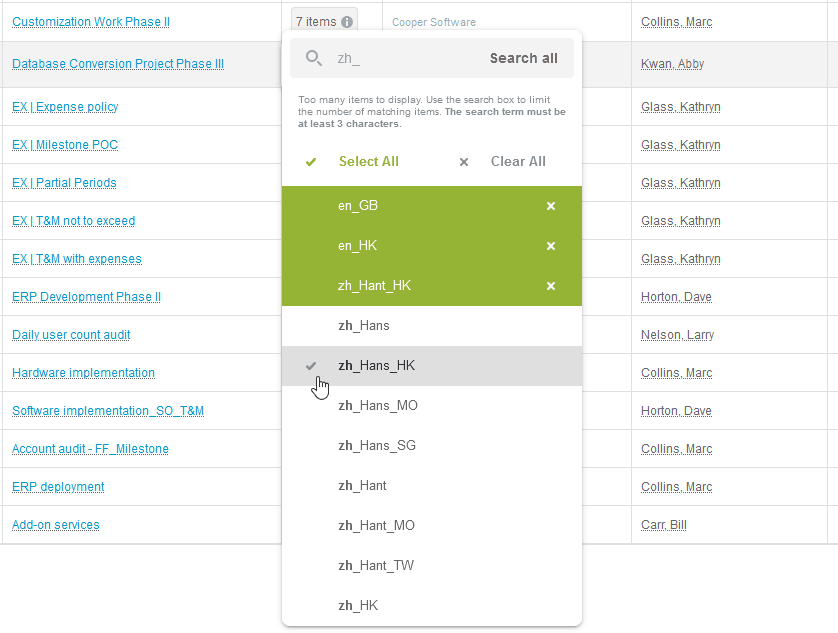Image resolution: width=838 pixels, height=633 pixels.
Task: Select the zh_Hans_MO option
Action: 432,406
